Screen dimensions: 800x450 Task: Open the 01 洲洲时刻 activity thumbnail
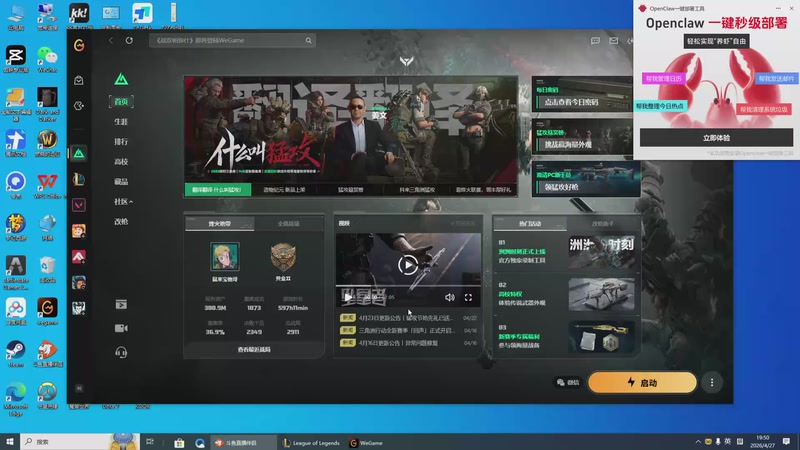click(x=602, y=252)
